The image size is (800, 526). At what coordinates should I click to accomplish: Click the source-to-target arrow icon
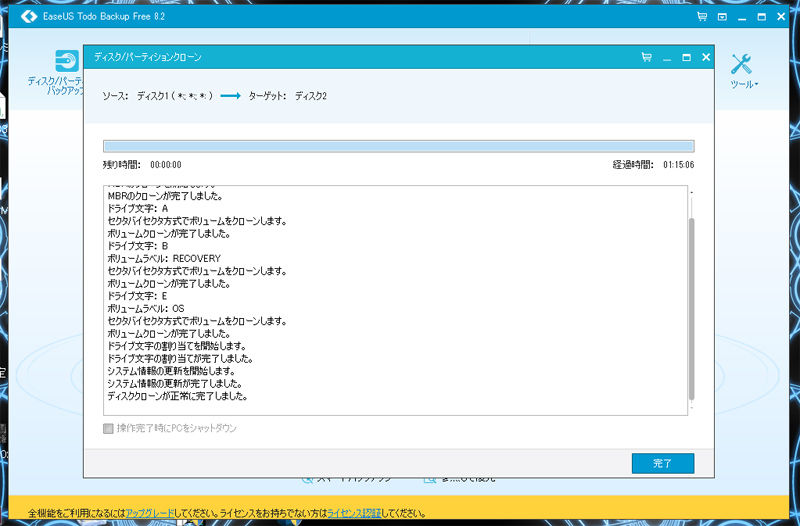tap(231, 96)
